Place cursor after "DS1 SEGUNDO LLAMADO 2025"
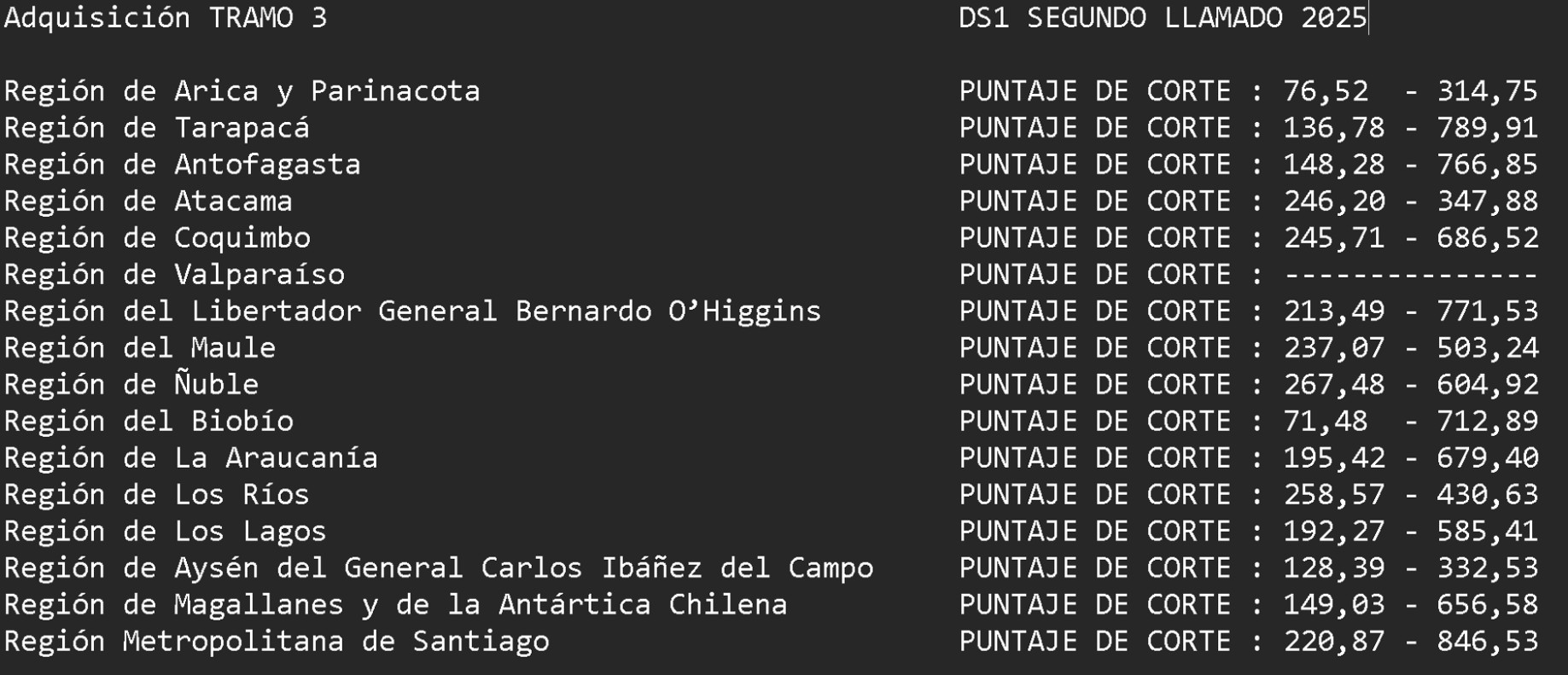Image resolution: width=1568 pixels, height=675 pixels. click(x=1368, y=18)
